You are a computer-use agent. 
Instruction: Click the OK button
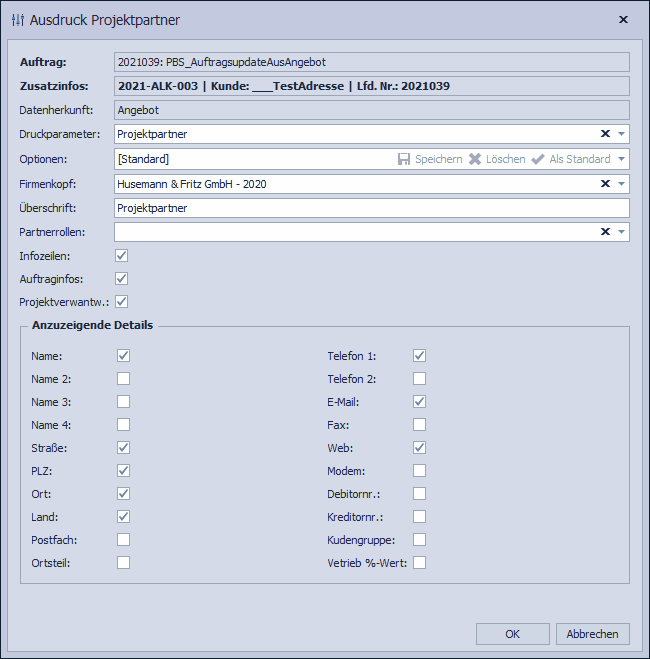[512, 634]
